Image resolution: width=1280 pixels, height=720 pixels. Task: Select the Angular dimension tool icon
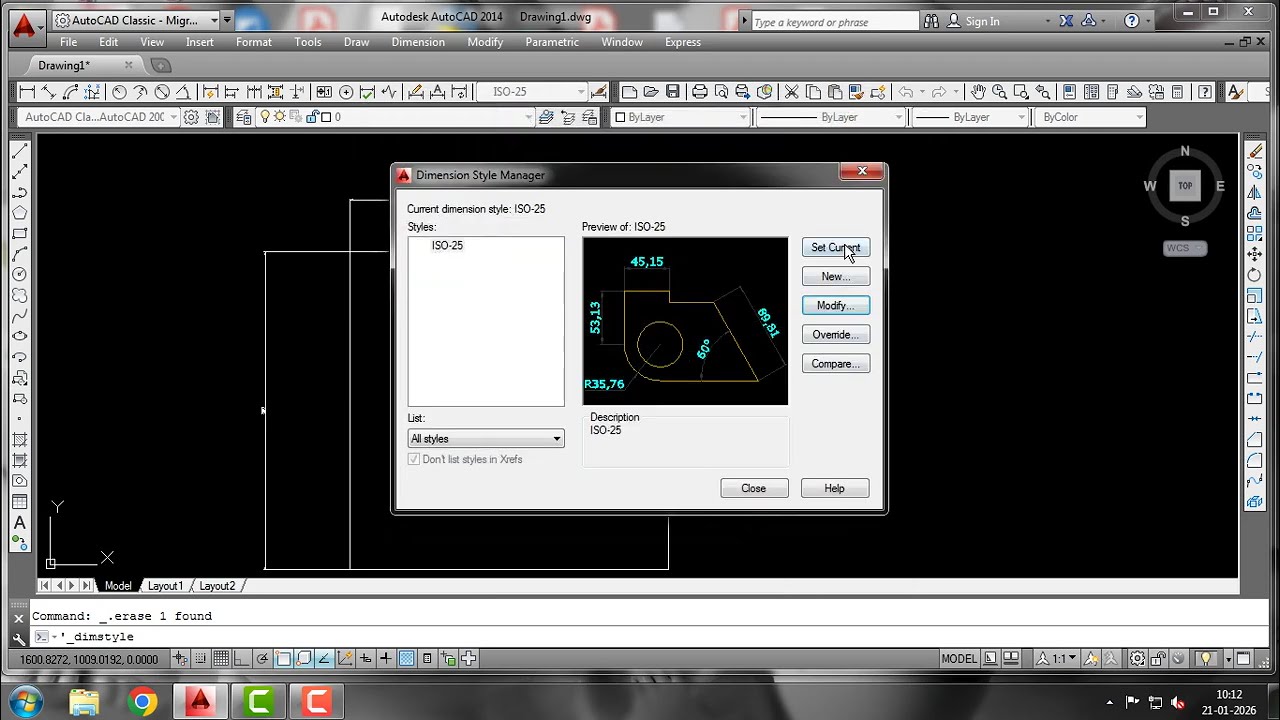(183, 92)
